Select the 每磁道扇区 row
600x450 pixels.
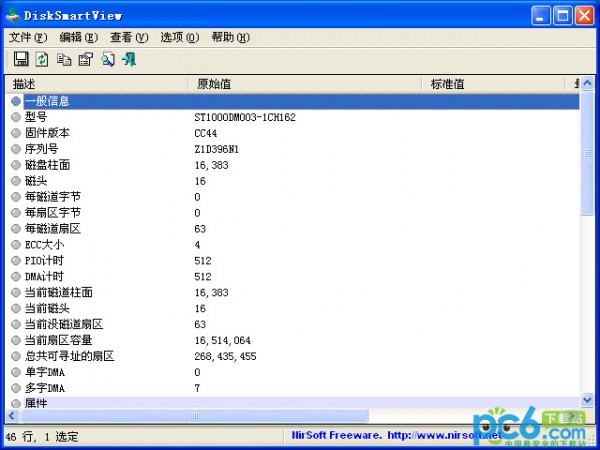click(293, 229)
